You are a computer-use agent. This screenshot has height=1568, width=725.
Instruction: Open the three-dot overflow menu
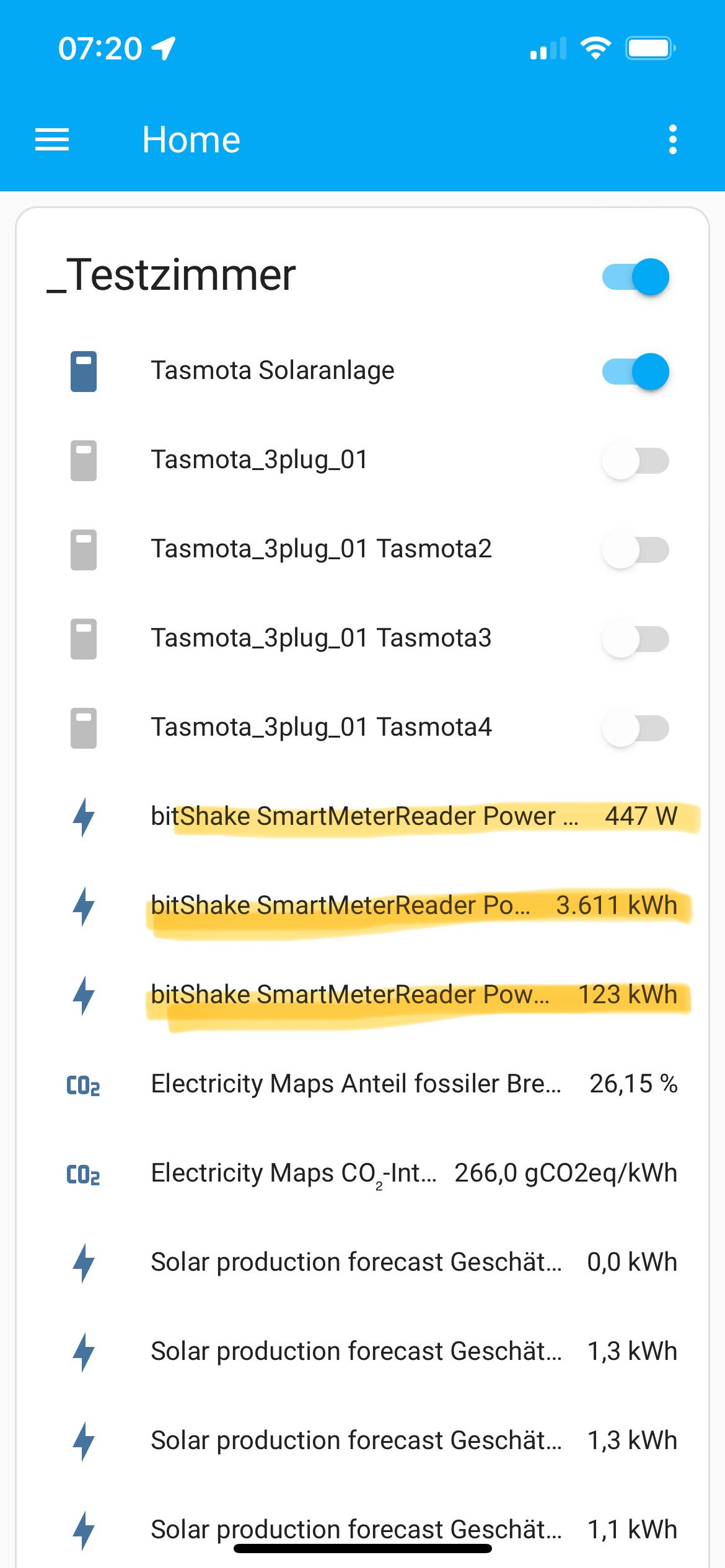(x=672, y=139)
